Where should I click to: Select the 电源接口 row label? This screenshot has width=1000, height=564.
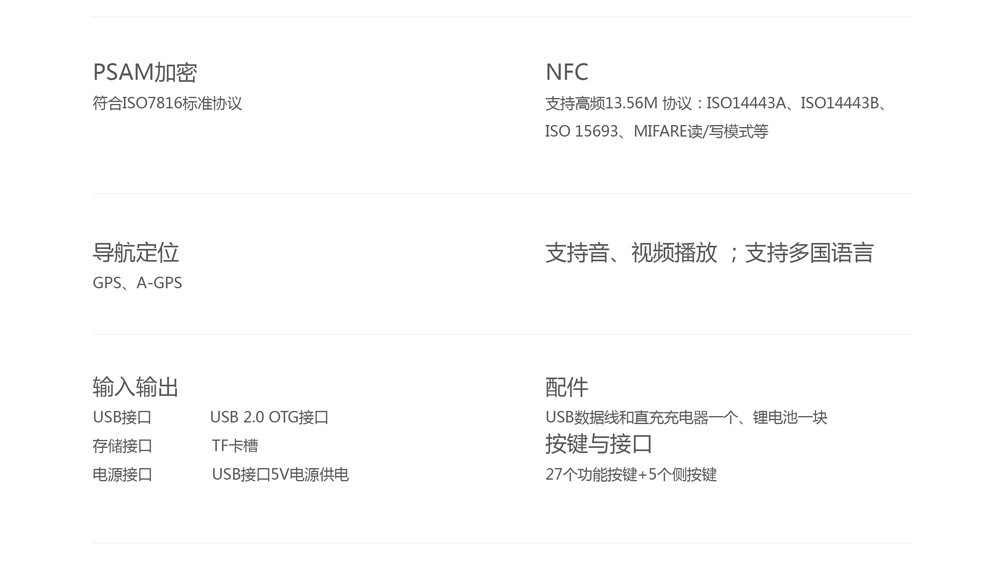click(122, 475)
